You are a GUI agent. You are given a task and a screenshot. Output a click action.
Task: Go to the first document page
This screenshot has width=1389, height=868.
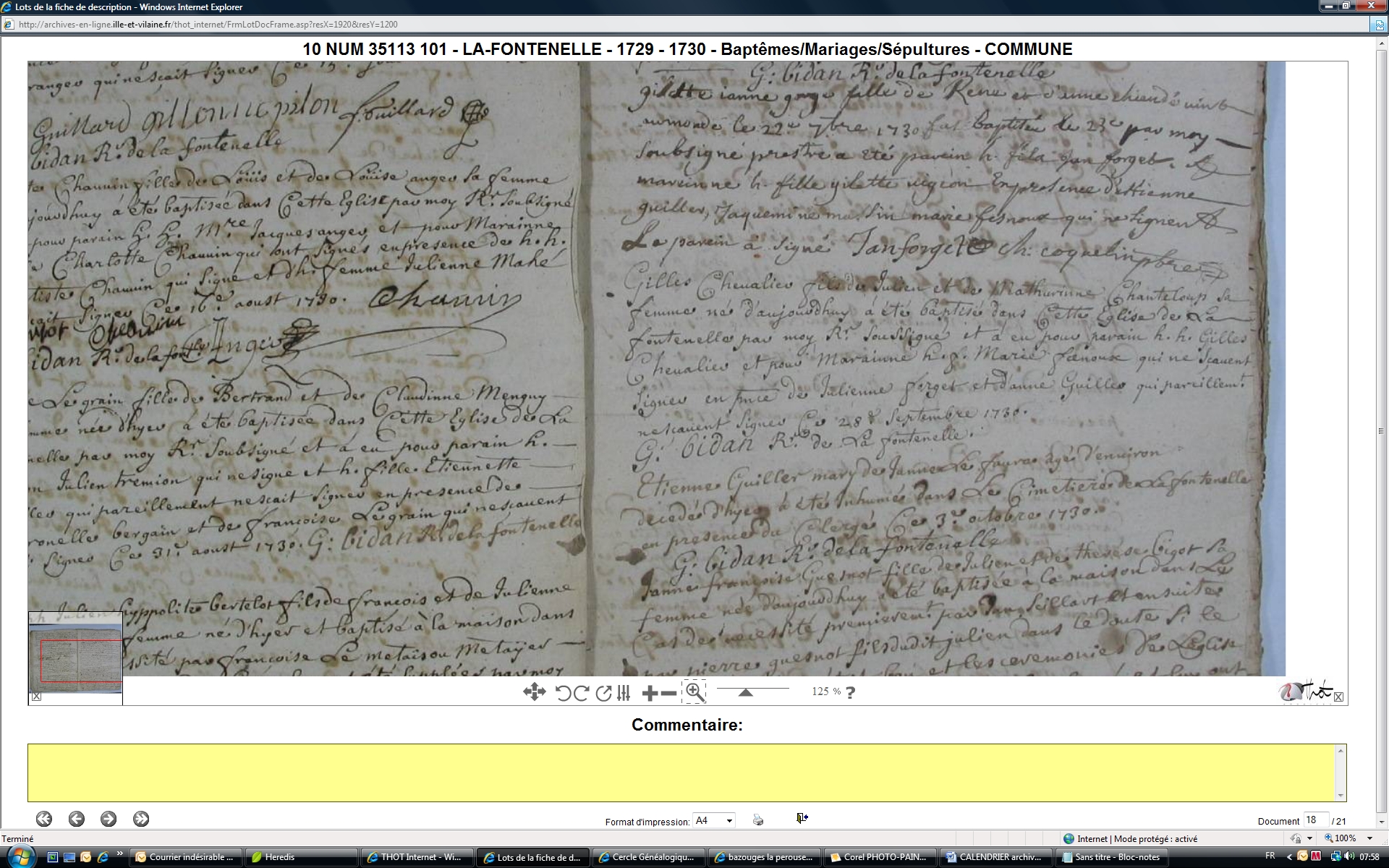coord(44,819)
